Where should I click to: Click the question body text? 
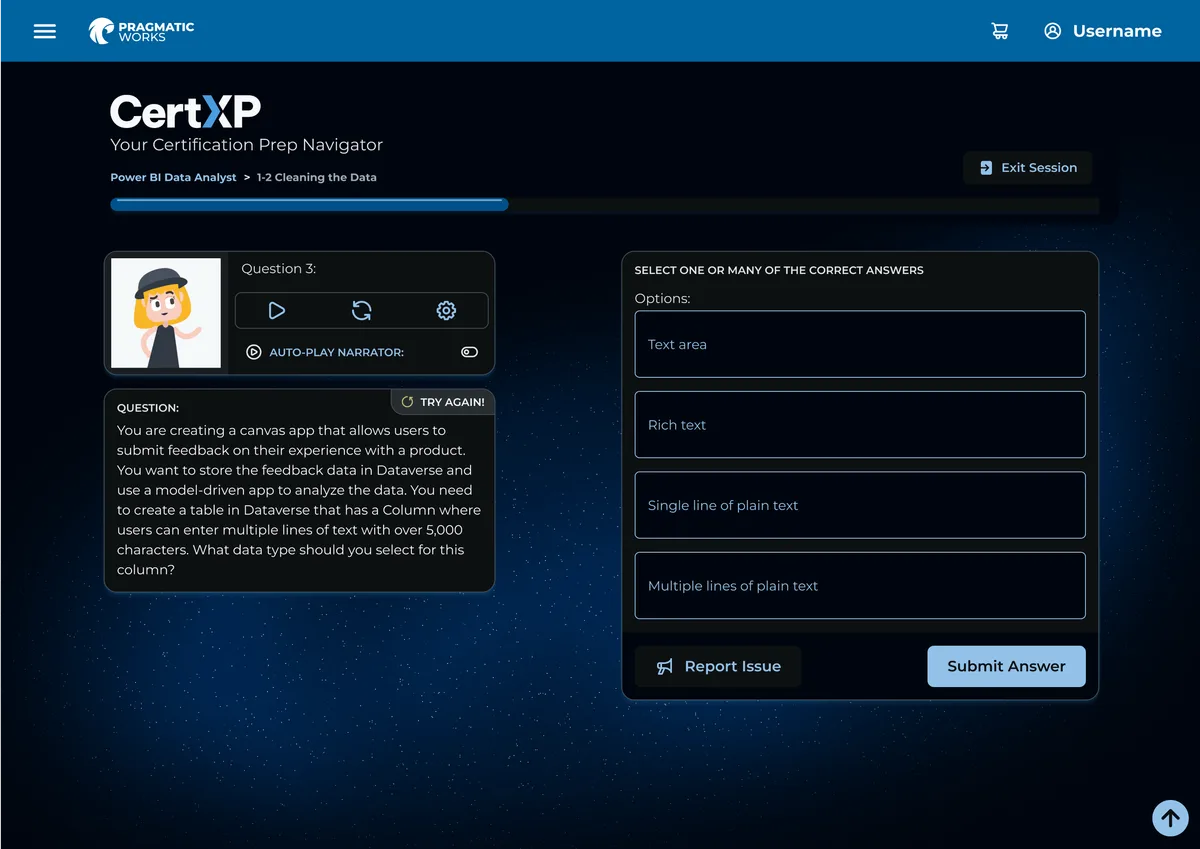(x=299, y=500)
